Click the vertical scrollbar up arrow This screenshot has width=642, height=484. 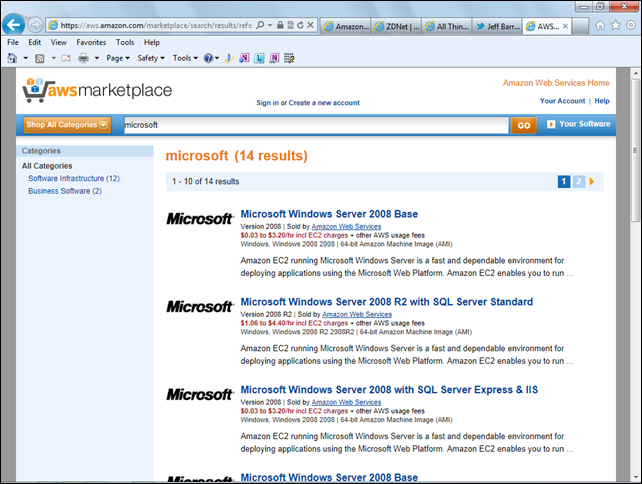click(635, 74)
